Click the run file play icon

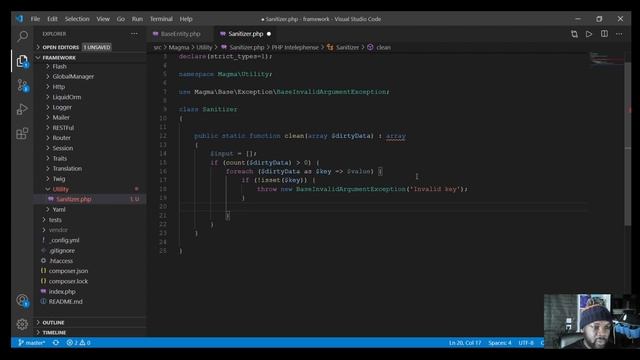pos(589,34)
